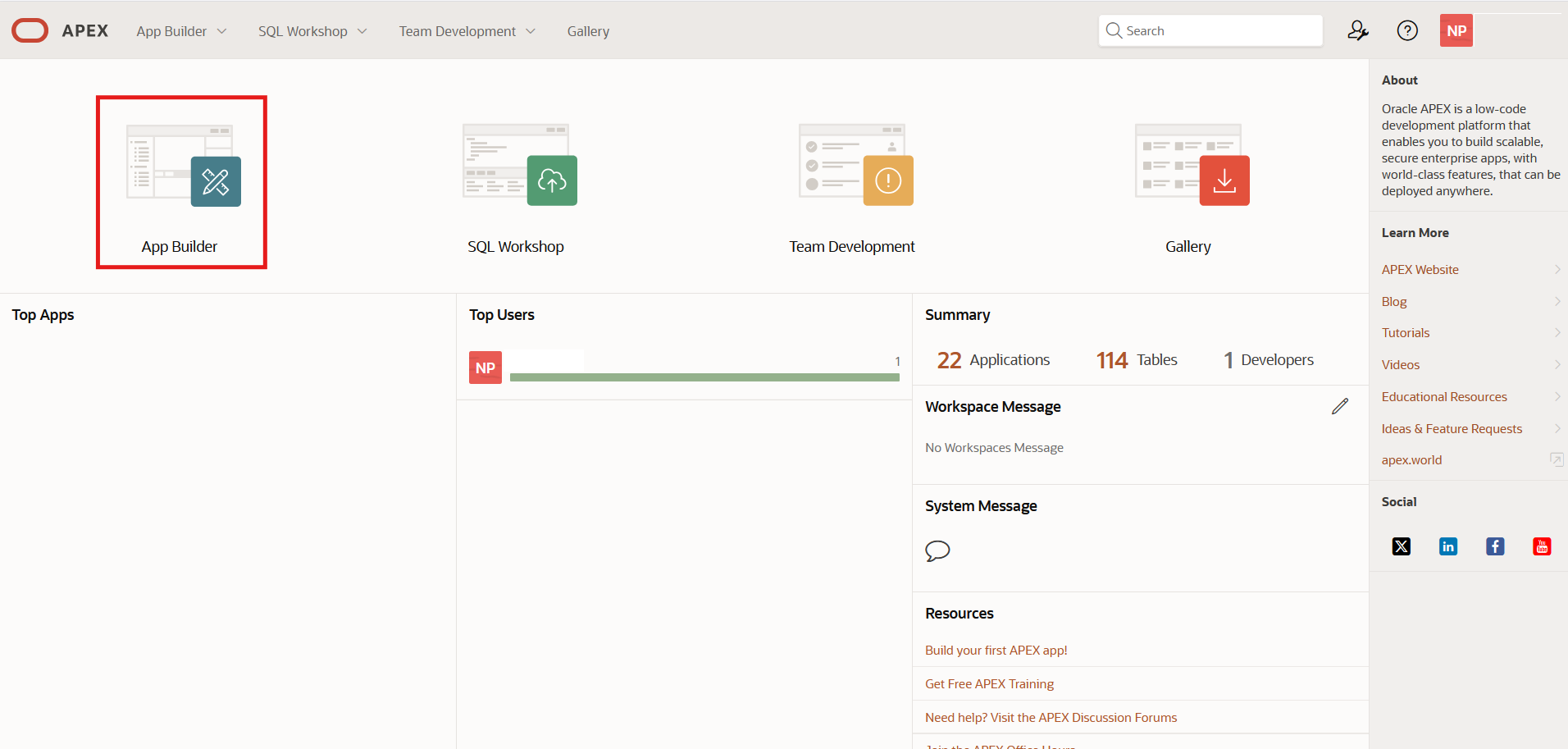
Task: Click the SQL Workshop cloud upload icon
Action: pos(552,180)
